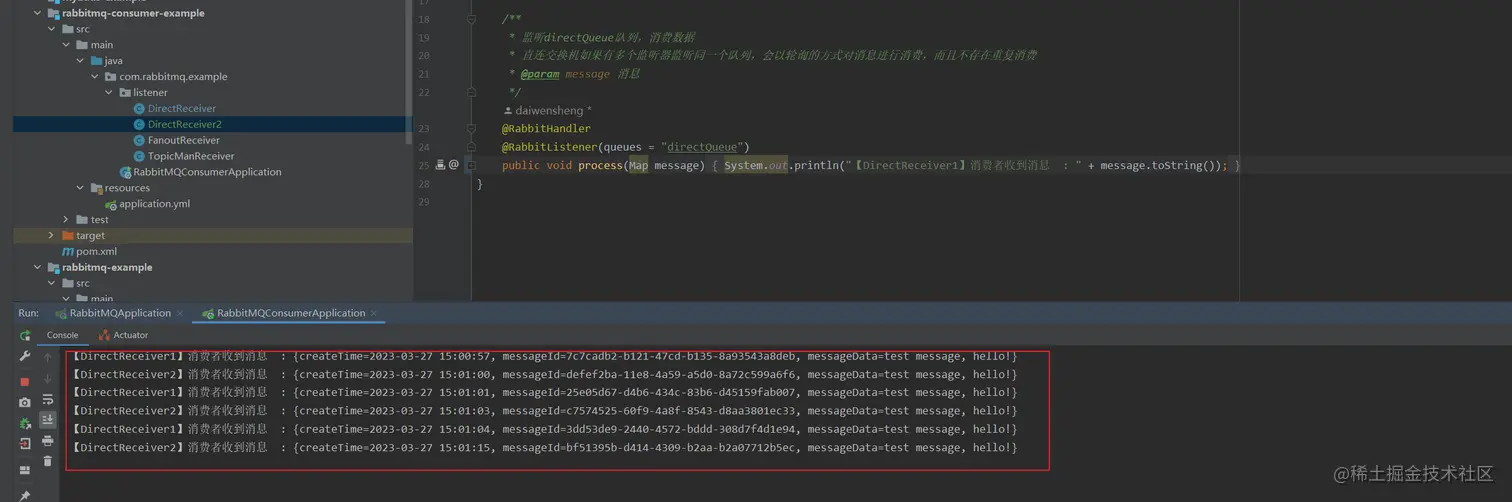Viewport: 1512px width, 502px height.
Task: Click the last DirectReceiver2 console log line
Action: [x=545, y=448]
